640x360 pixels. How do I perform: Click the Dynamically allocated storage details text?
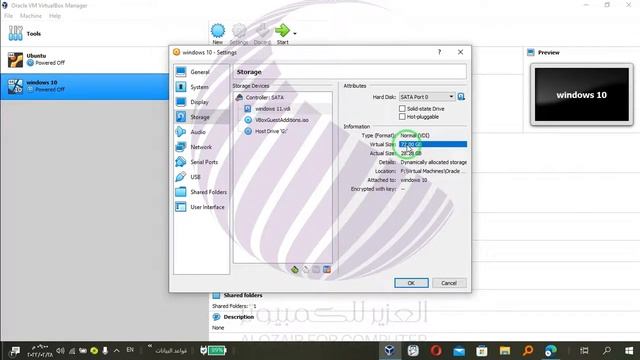(433, 162)
